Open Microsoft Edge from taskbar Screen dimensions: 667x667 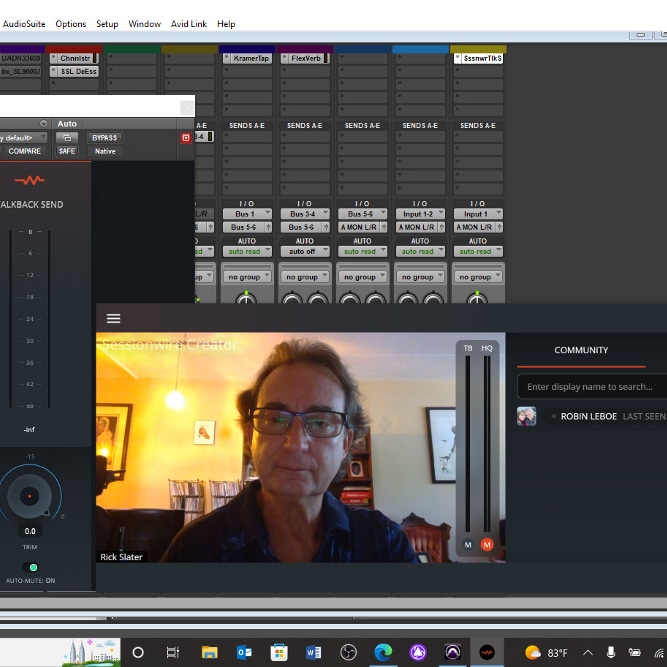tap(383, 652)
